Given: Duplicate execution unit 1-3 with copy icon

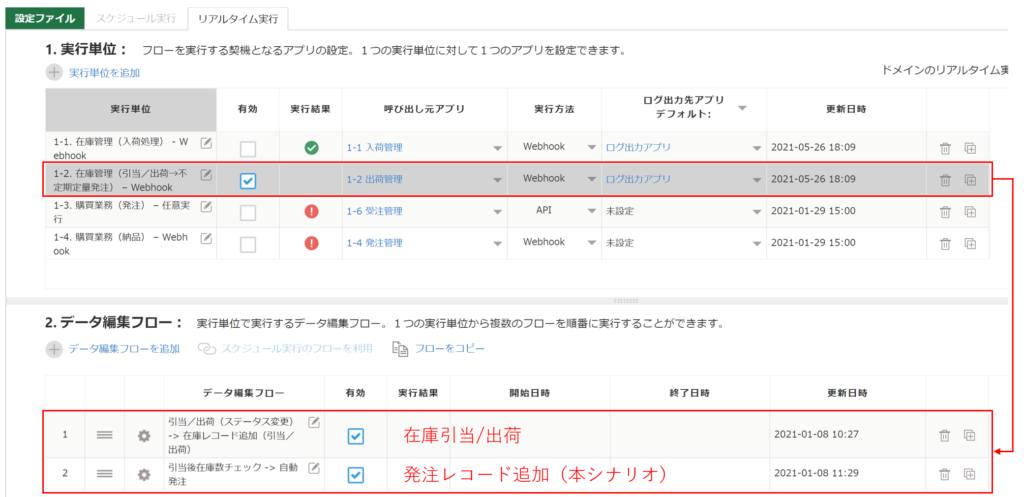Looking at the screenshot, I should coord(970,212).
